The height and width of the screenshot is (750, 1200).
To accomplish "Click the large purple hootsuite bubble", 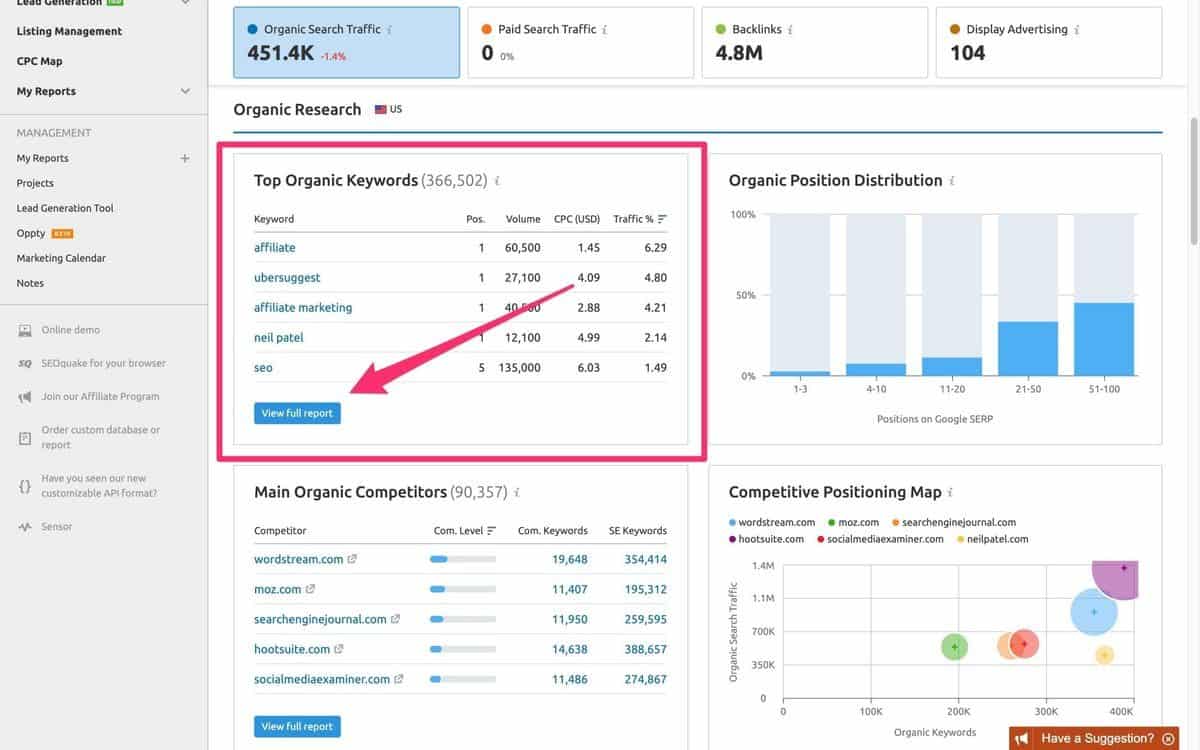I will click(x=1117, y=578).
